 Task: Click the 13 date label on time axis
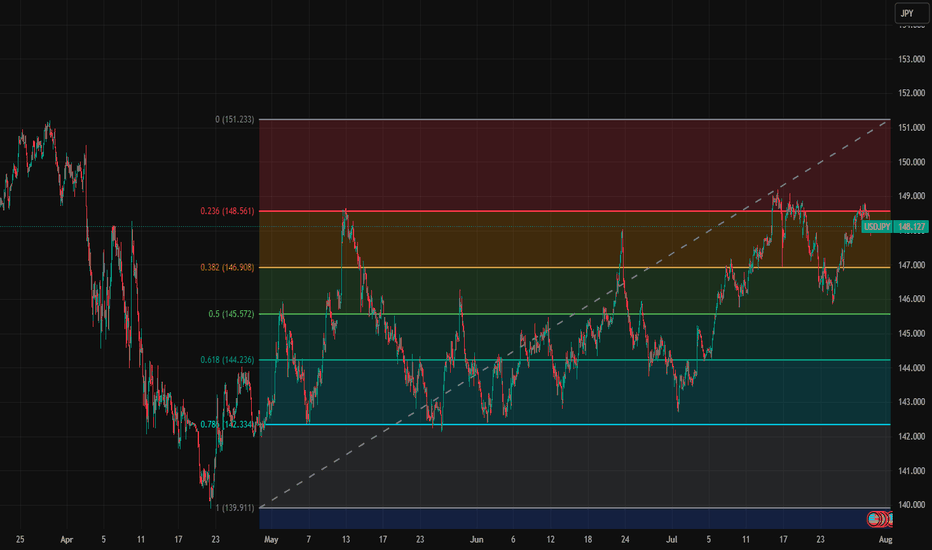point(346,539)
